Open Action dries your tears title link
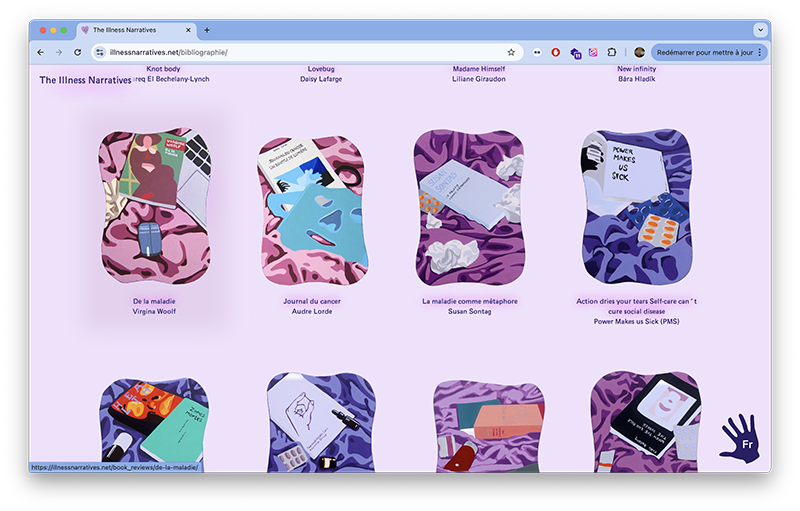 point(637,306)
